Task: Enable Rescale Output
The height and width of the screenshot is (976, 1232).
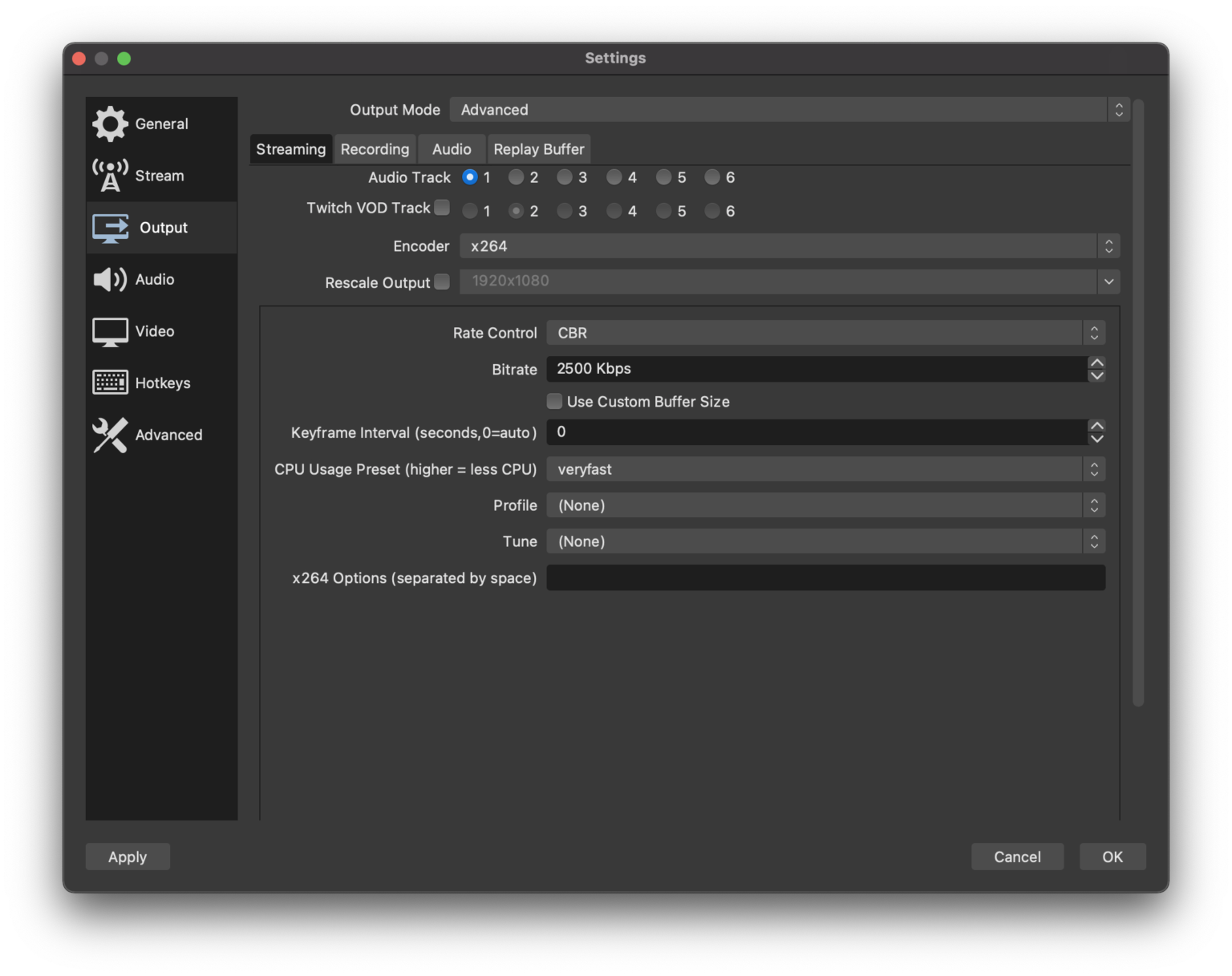Action: pyautogui.click(x=443, y=282)
